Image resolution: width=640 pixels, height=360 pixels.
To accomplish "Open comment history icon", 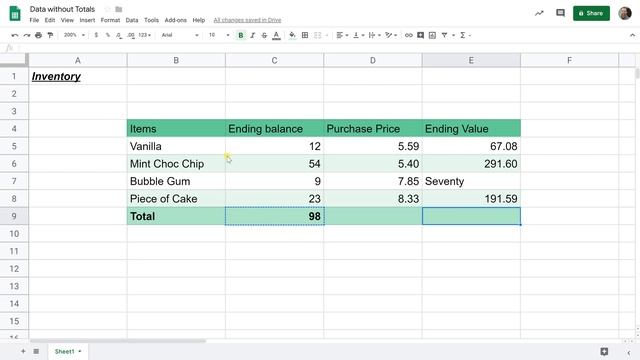I will pyautogui.click(x=560, y=13).
